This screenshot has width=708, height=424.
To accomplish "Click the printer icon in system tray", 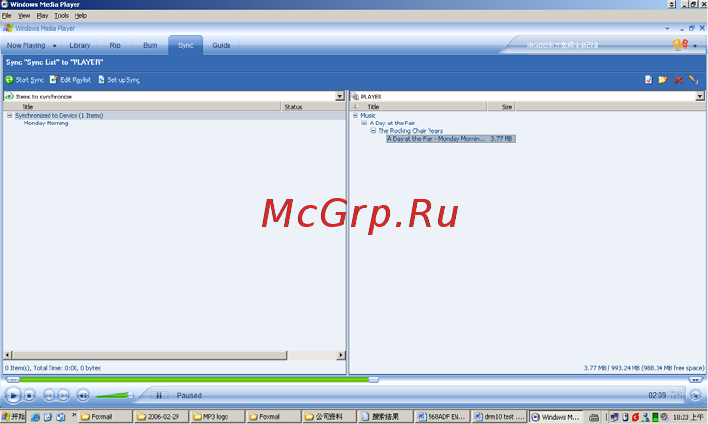I will point(594,417).
